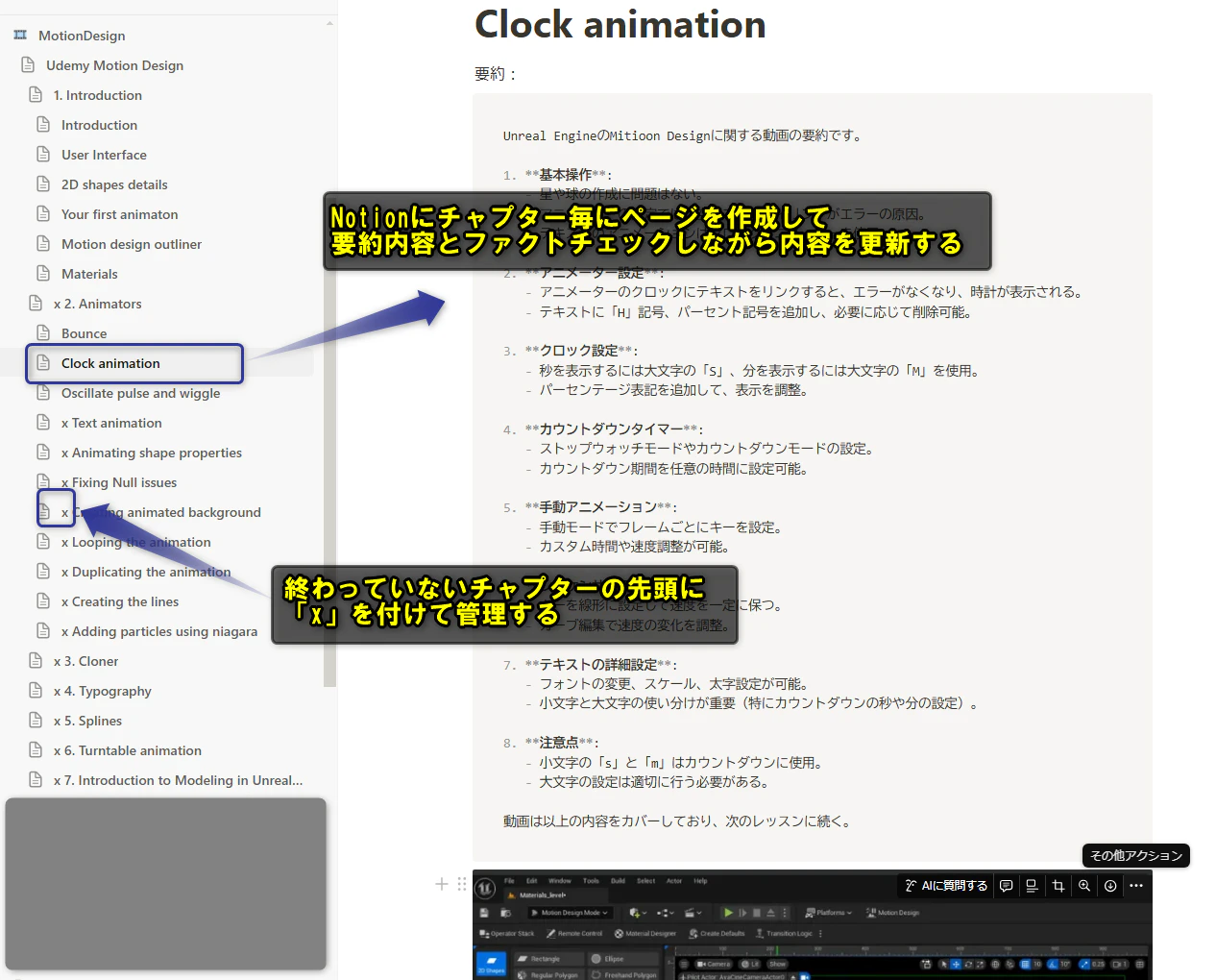Open Oscillate pulse and wiggle page
1216x980 pixels.
pyautogui.click(x=141, y=393)
